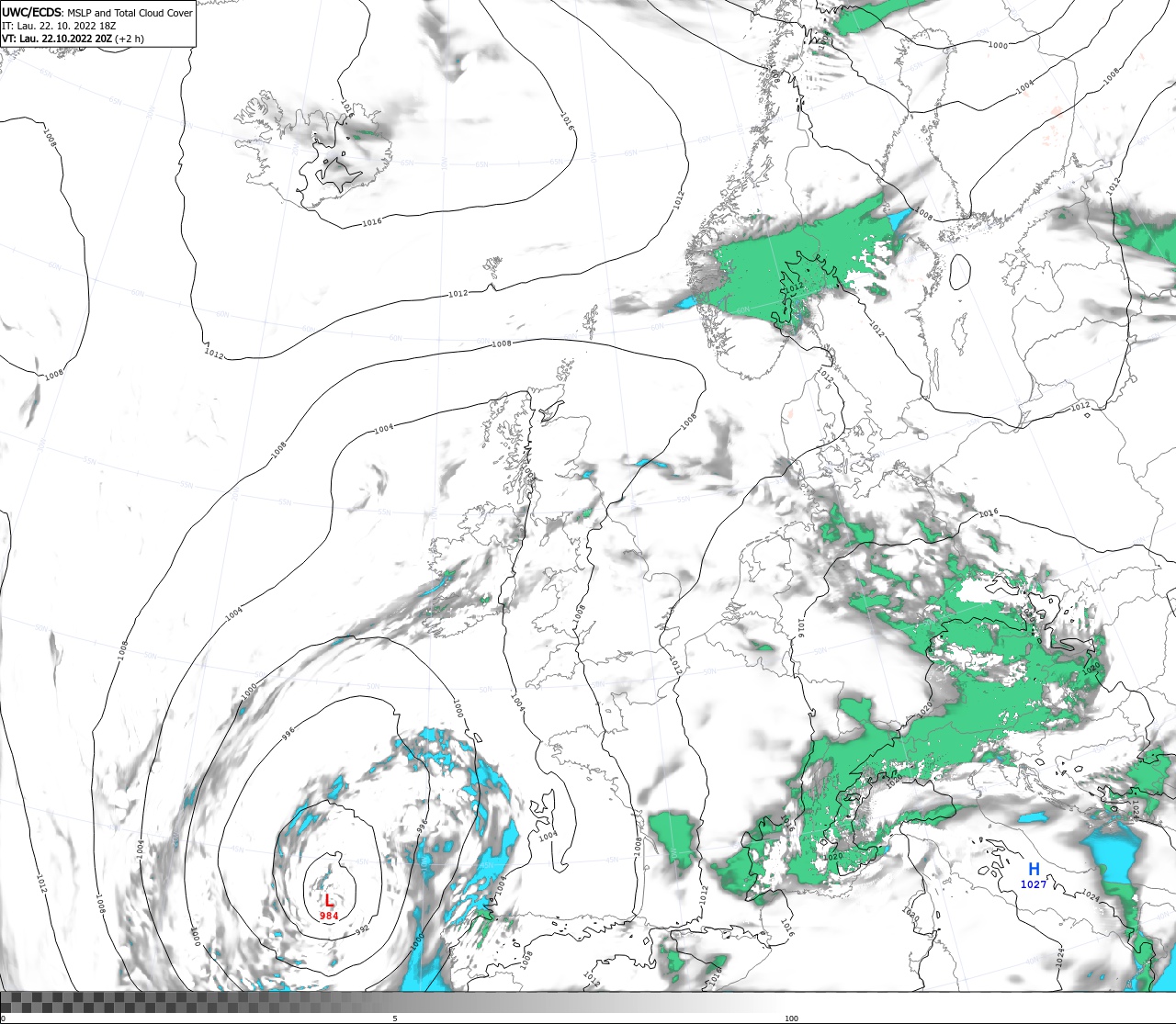Click the grayscale cloud cover legend bar

(588, 1002)
